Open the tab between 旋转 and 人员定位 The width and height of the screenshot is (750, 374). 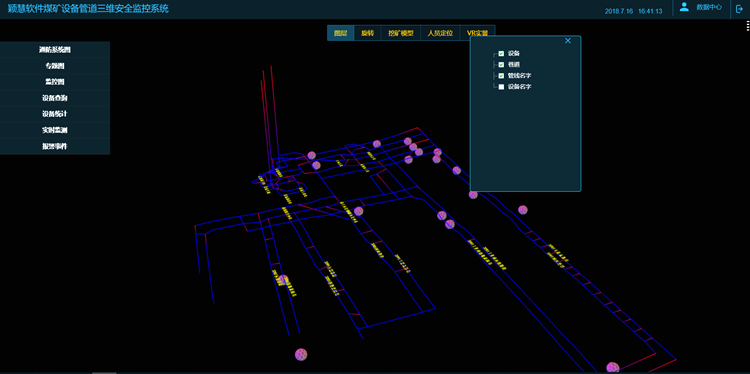pos(401,33)
